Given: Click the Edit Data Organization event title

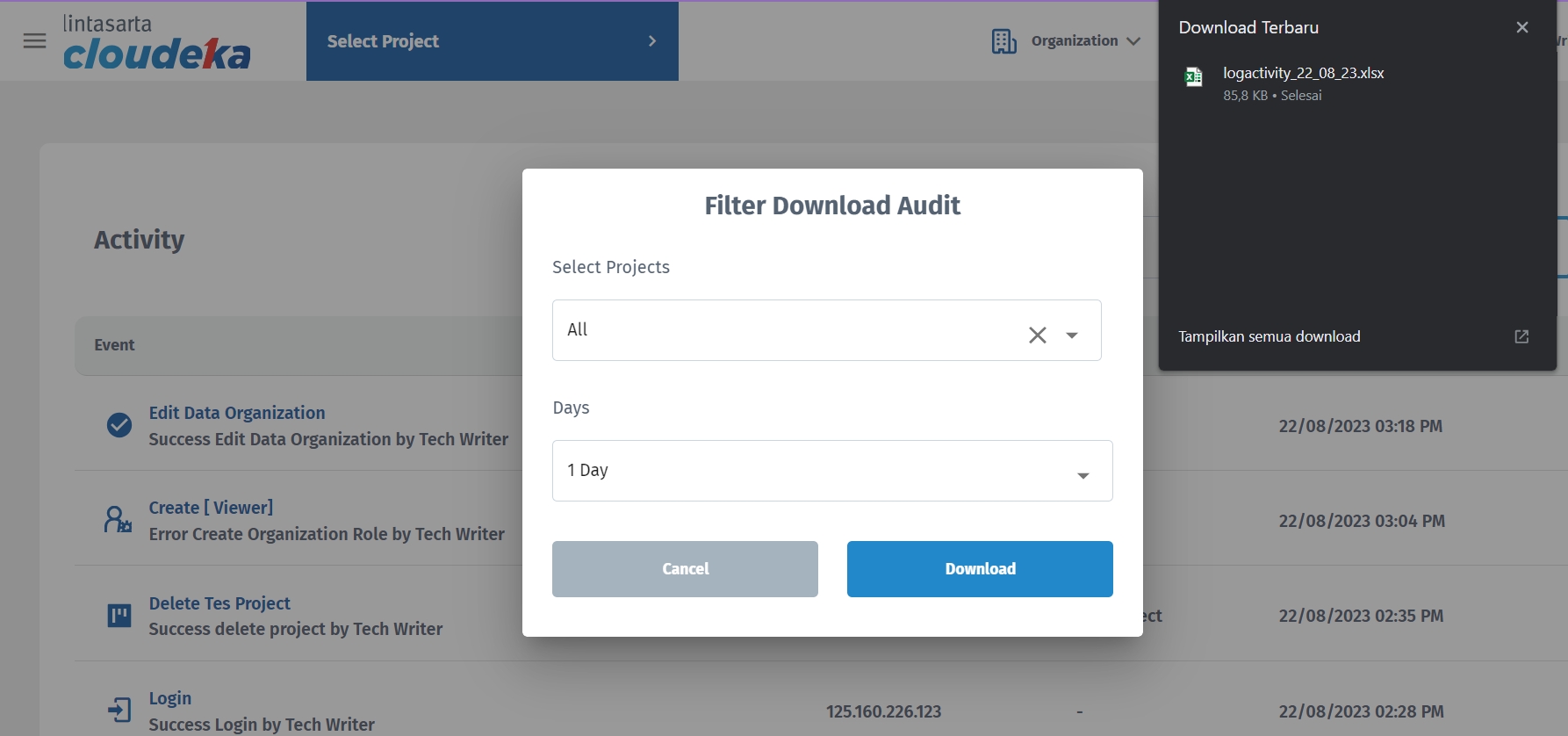Looking at the screenshot, I should point(237,413).
